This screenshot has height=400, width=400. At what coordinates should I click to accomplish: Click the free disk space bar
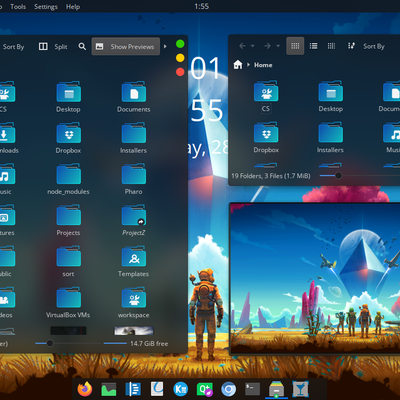click(x=115, y=343)
